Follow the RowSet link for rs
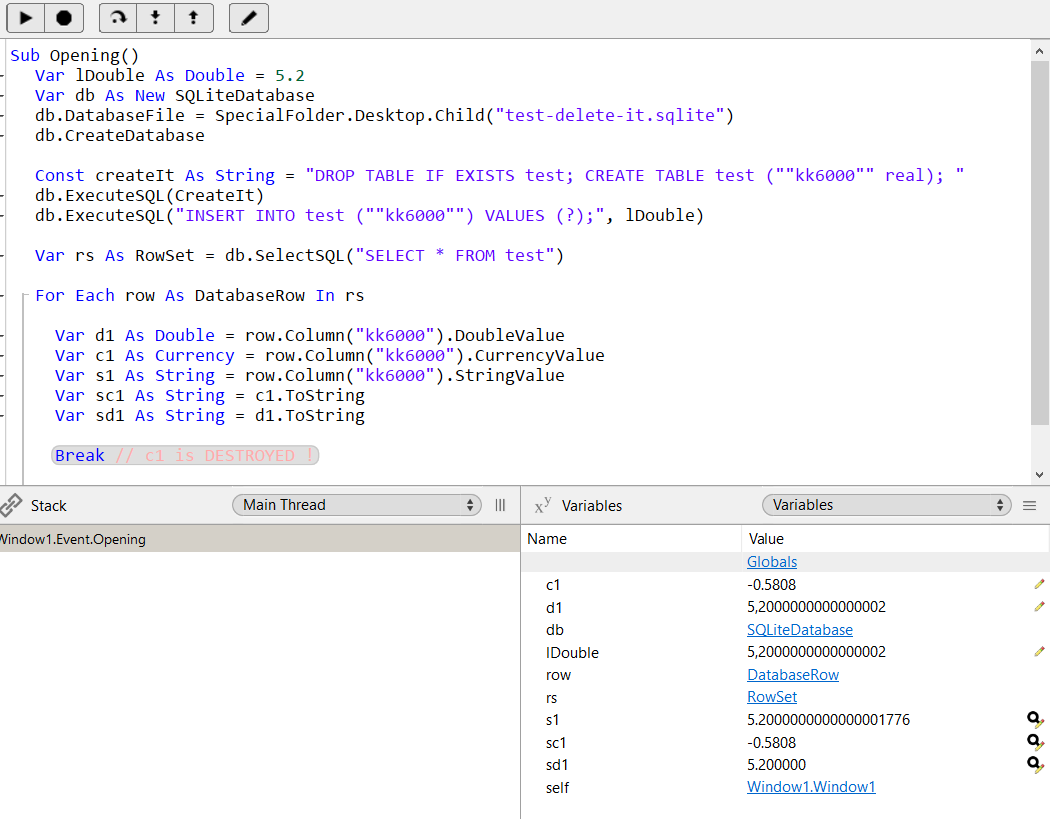 772,696
